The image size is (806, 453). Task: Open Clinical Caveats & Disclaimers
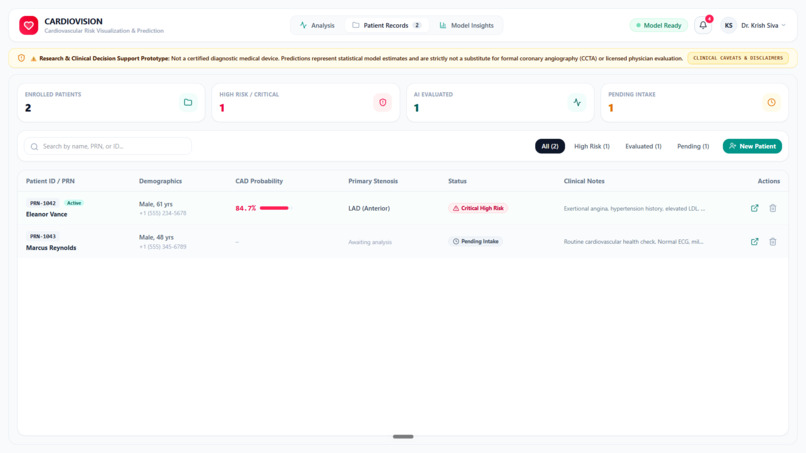coord(738,58)
